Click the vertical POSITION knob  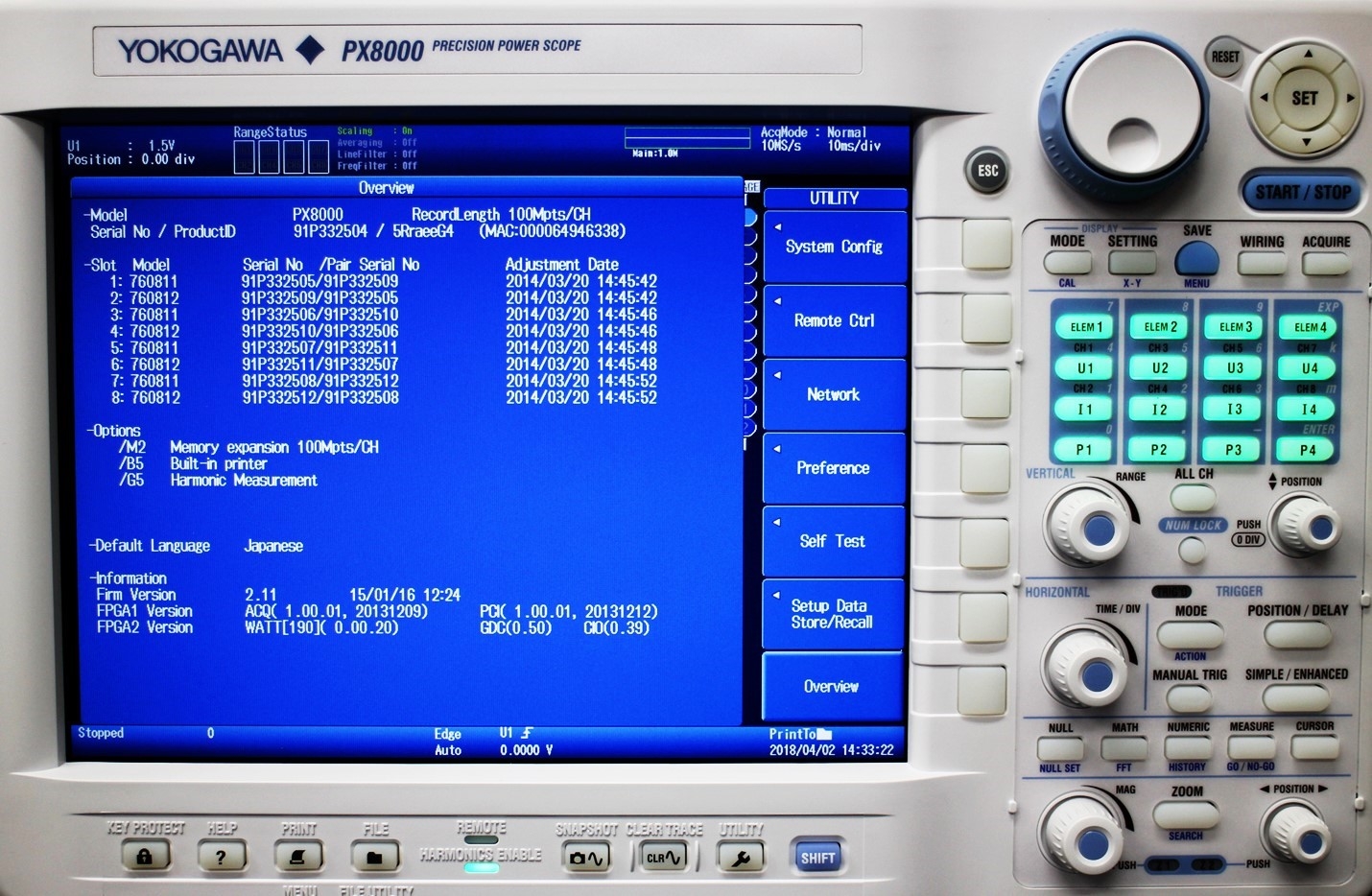click(x=1306, y=526)
